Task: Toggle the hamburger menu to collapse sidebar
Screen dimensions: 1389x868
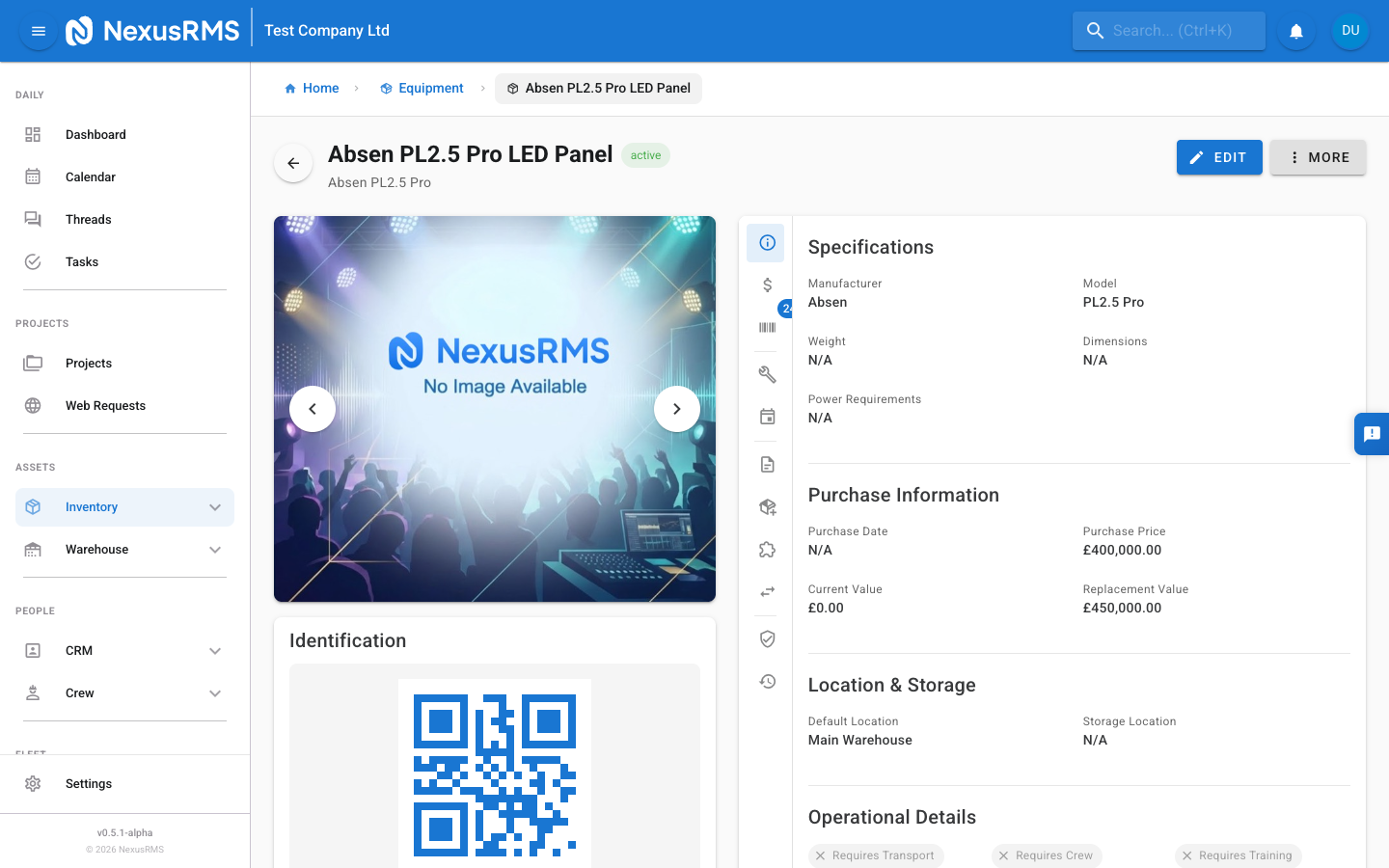Action: (39, 31)
